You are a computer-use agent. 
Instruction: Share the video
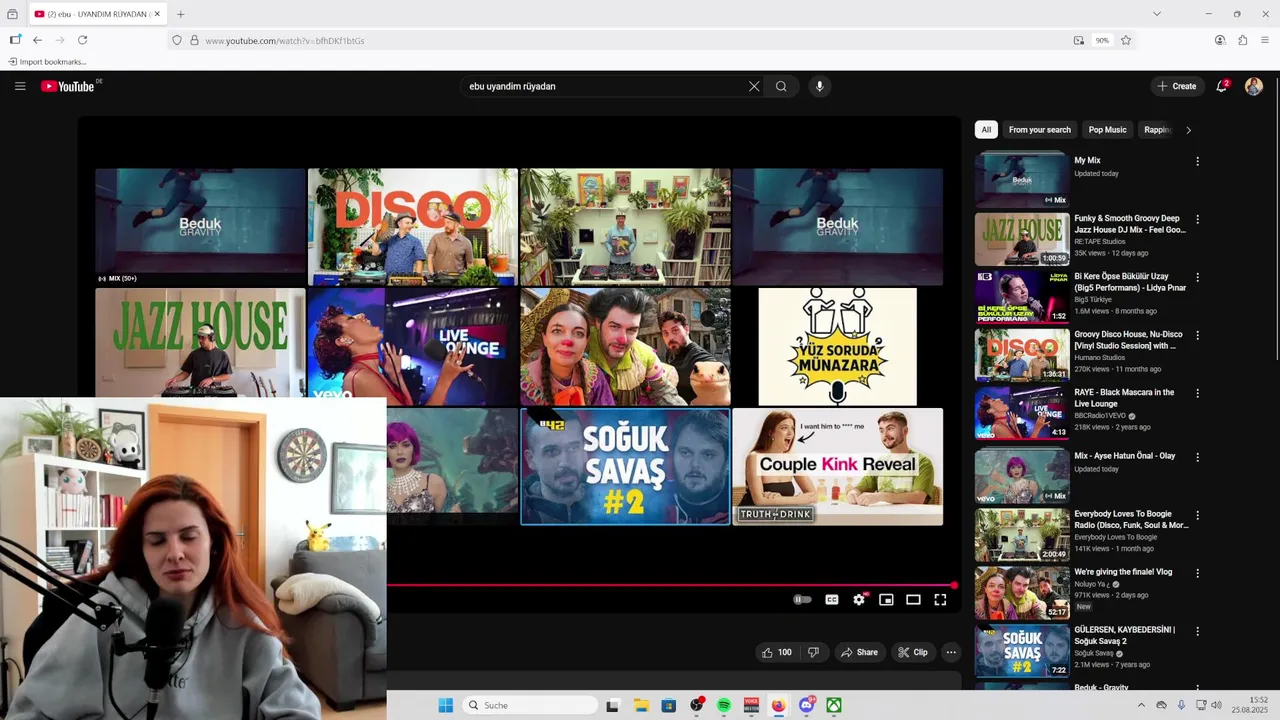[x=860, y=652]
